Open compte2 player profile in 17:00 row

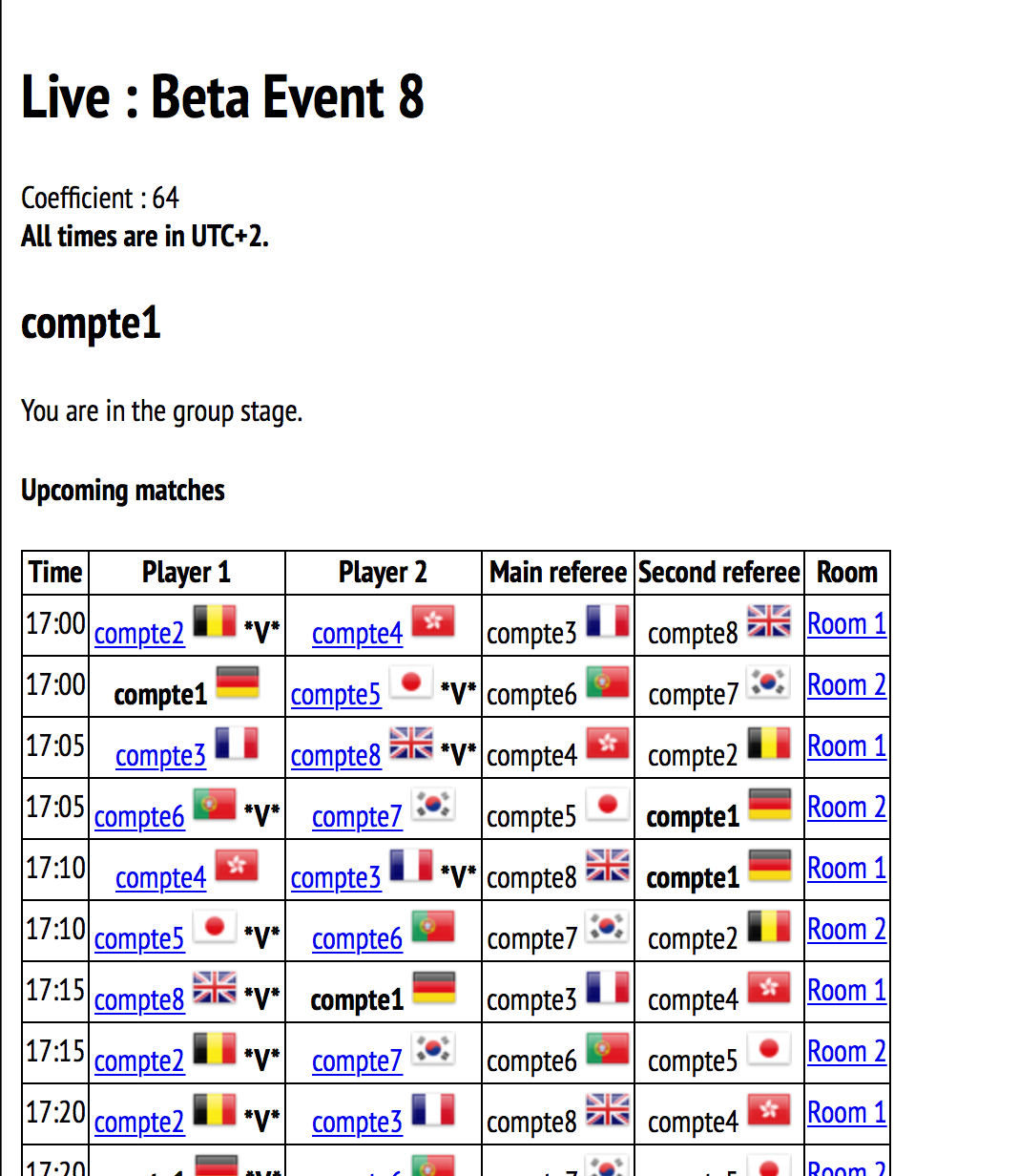tap(139, 634)
